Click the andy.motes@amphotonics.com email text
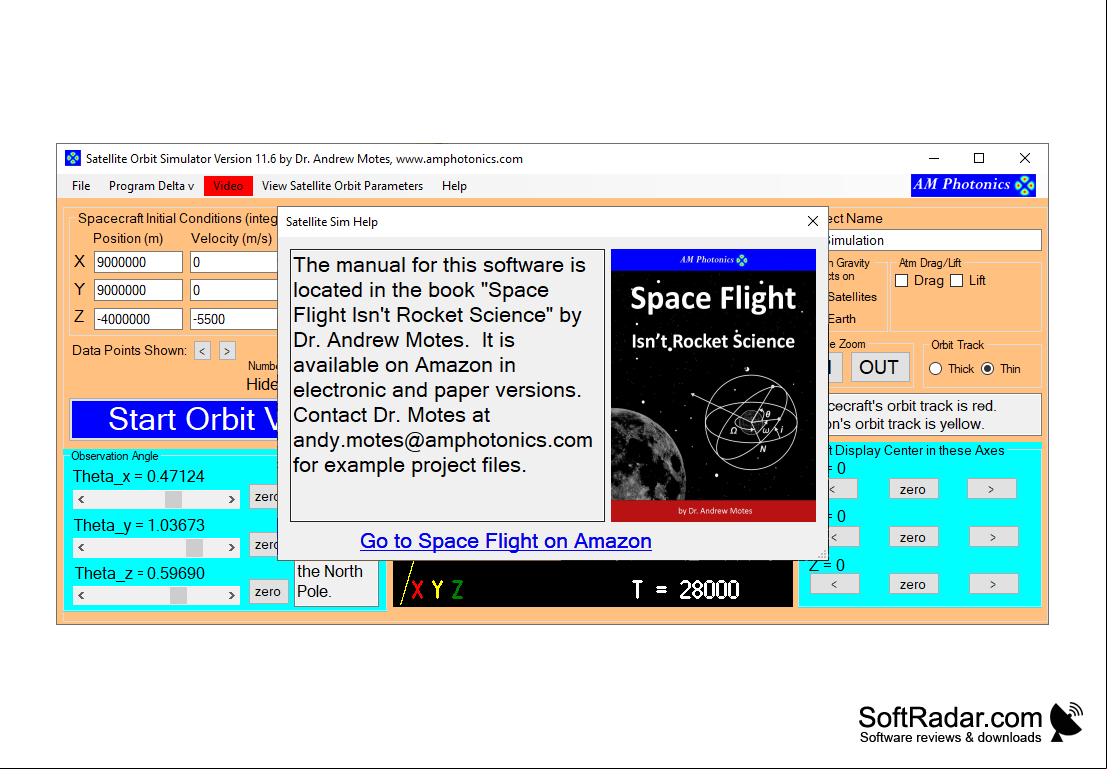Viewport: 1107px width, 769px height. (x=443, y=440)
